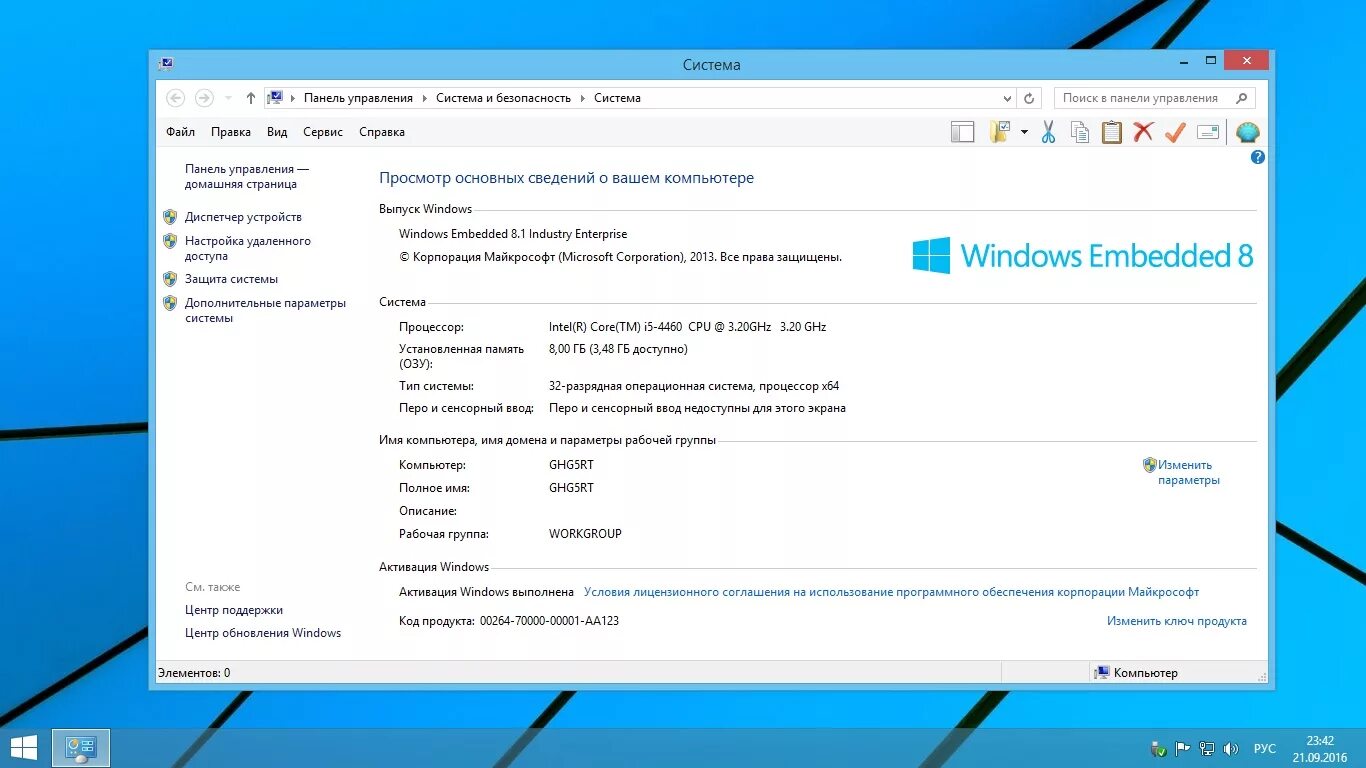Click the Control Panel taskbar button
The height and width of the screenshot is (768, 1366).
pos(81,748)
